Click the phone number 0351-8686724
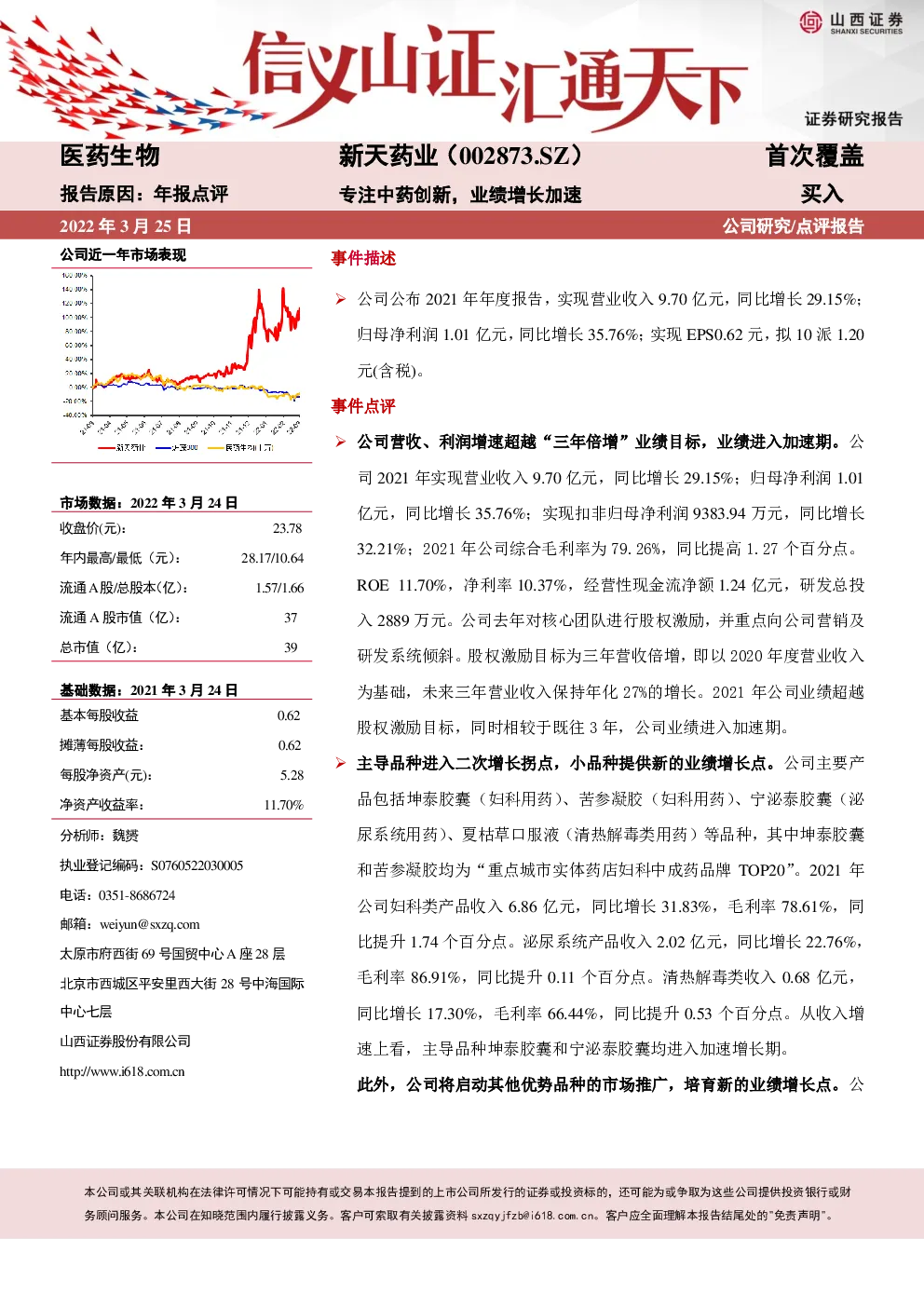The width and height of the screenshot is (924, 1307). (x=137, y=895)
